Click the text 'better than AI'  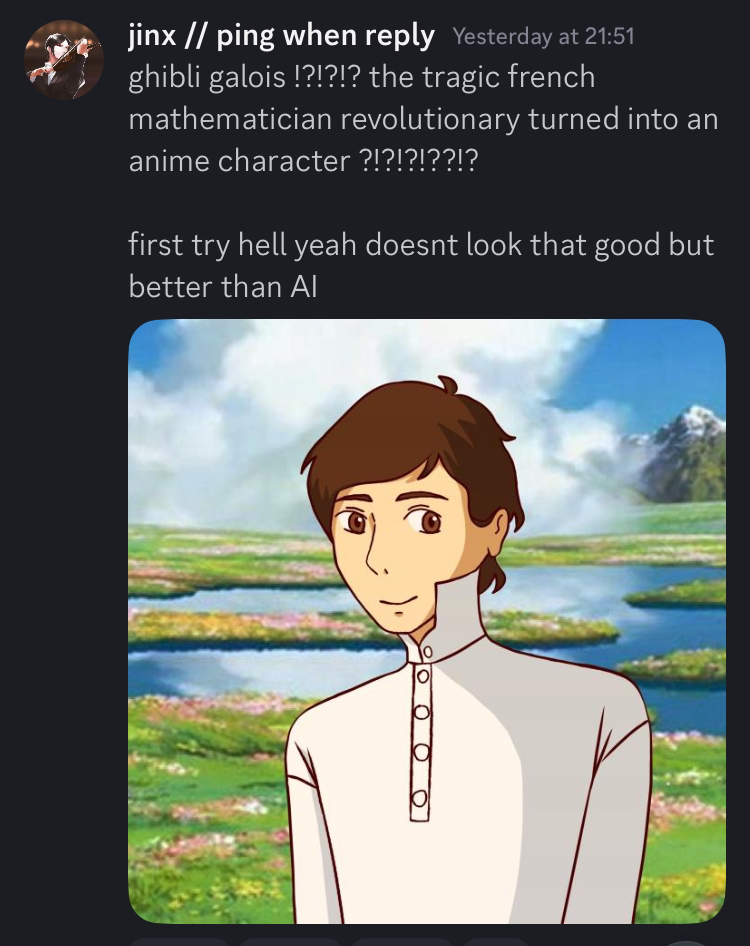pyautogui.click(x=223, y=287)
